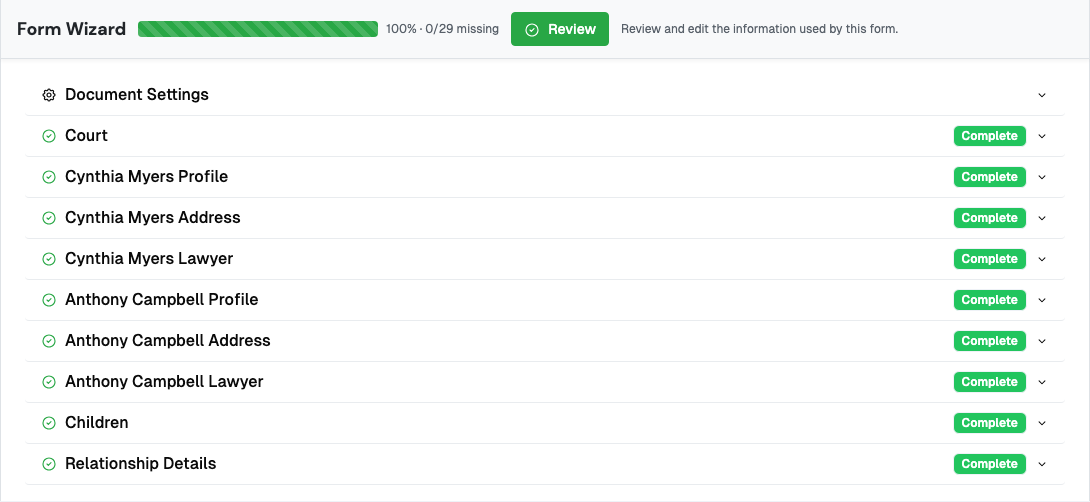Click Complete badge for Cynthia Myers Lawyer
The height and width of the screenshot is (502, 1090).
[989, 259]
